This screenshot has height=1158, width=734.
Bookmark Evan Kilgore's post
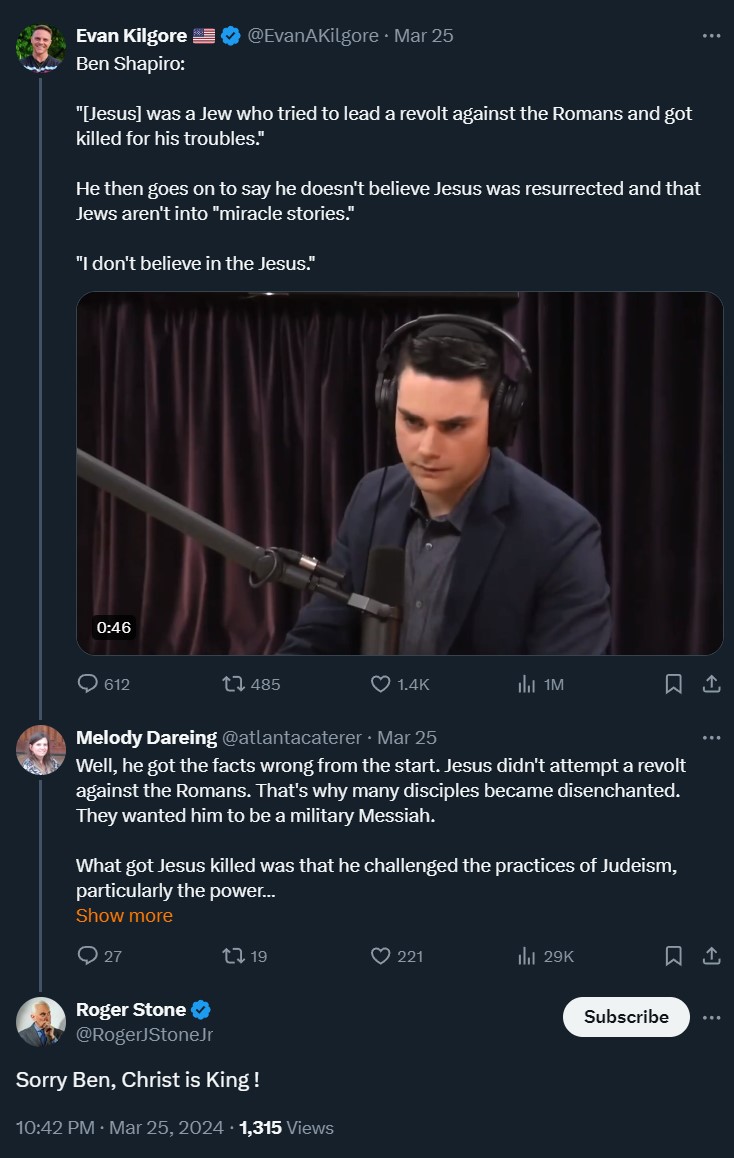pyautogui.click(x=674, y=684)
